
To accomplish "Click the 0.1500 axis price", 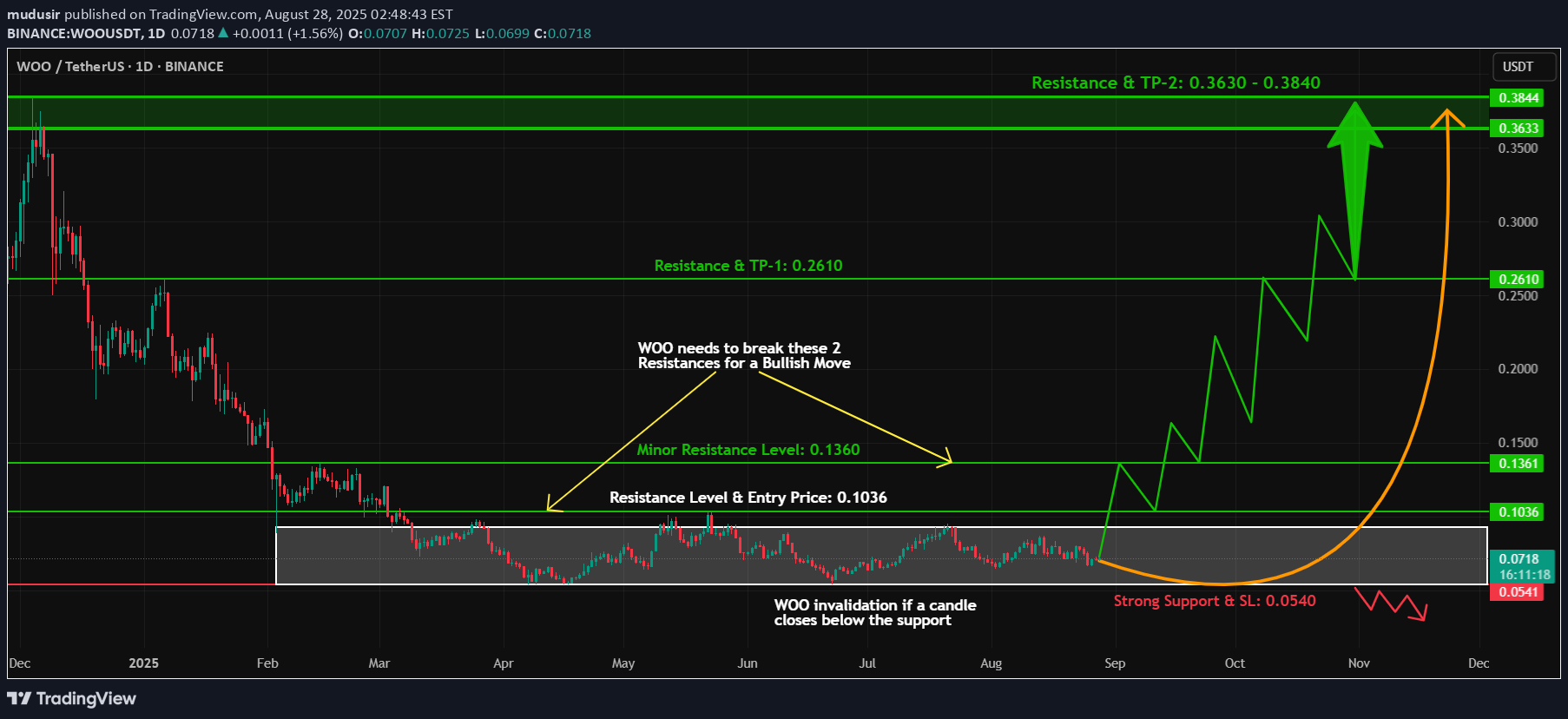I will 1518,443.
